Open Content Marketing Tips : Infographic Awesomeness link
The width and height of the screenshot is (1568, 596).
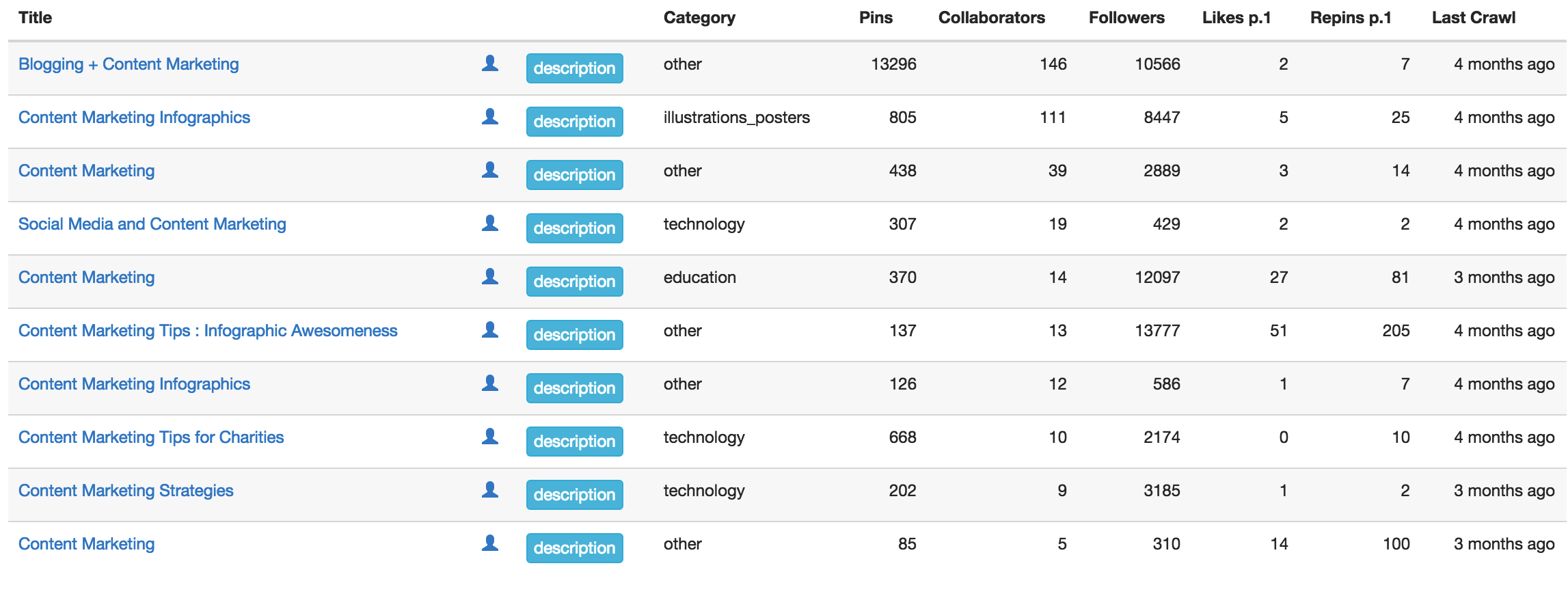(208, 331)
